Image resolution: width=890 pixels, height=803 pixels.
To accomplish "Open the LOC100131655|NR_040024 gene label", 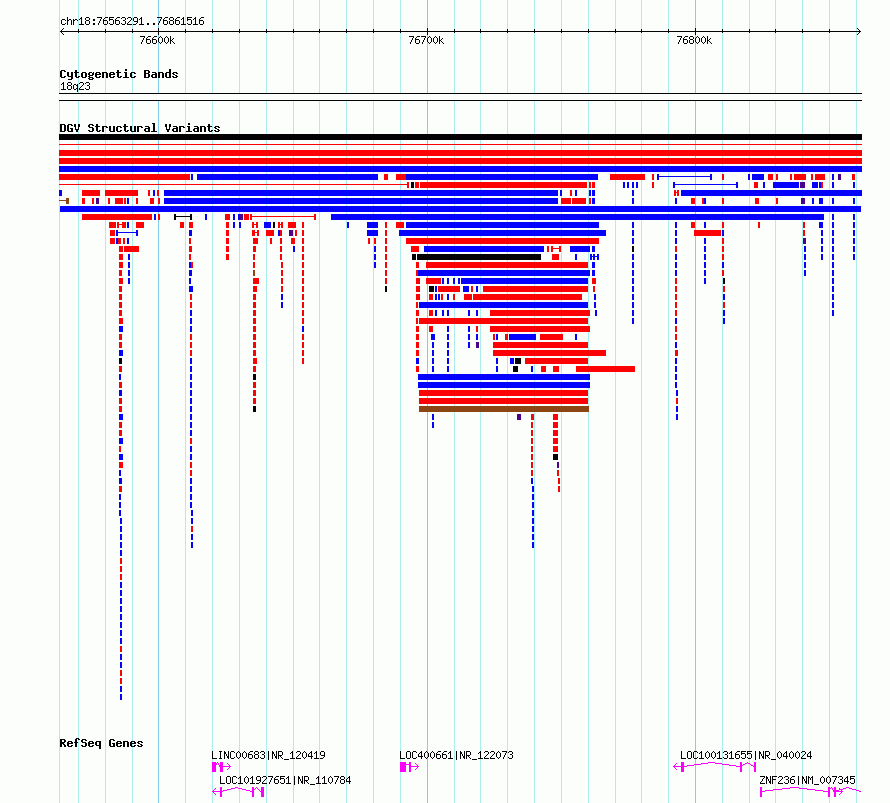I will point(746,755).
